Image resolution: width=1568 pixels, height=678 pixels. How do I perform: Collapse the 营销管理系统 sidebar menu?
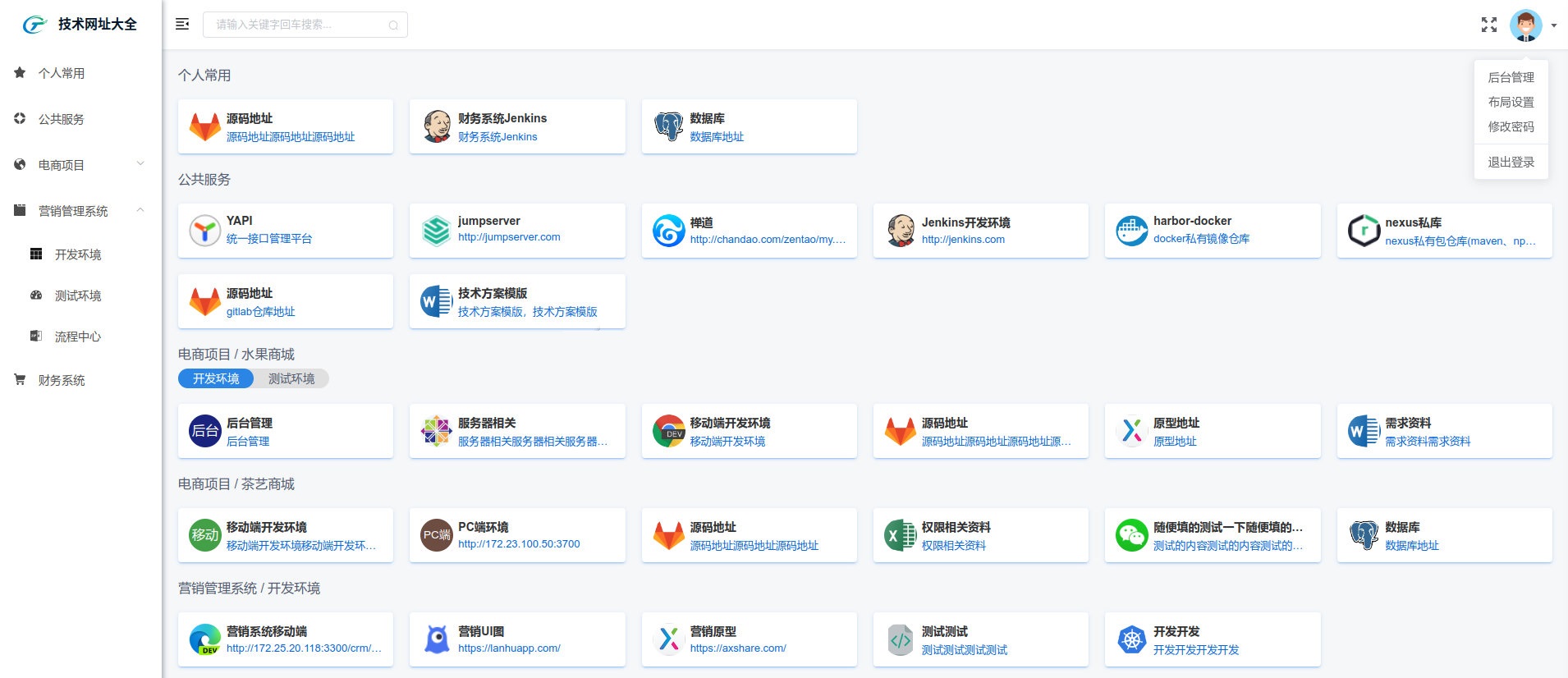tap(80, 211)
